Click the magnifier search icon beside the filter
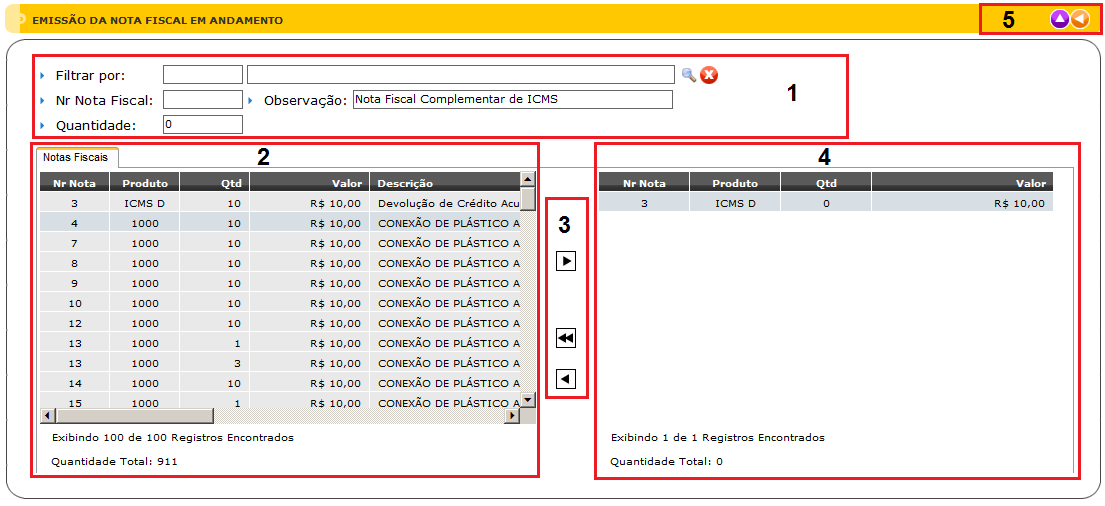Image resolution: width=1105 pixels, height=506 pixels. point(688,74)
